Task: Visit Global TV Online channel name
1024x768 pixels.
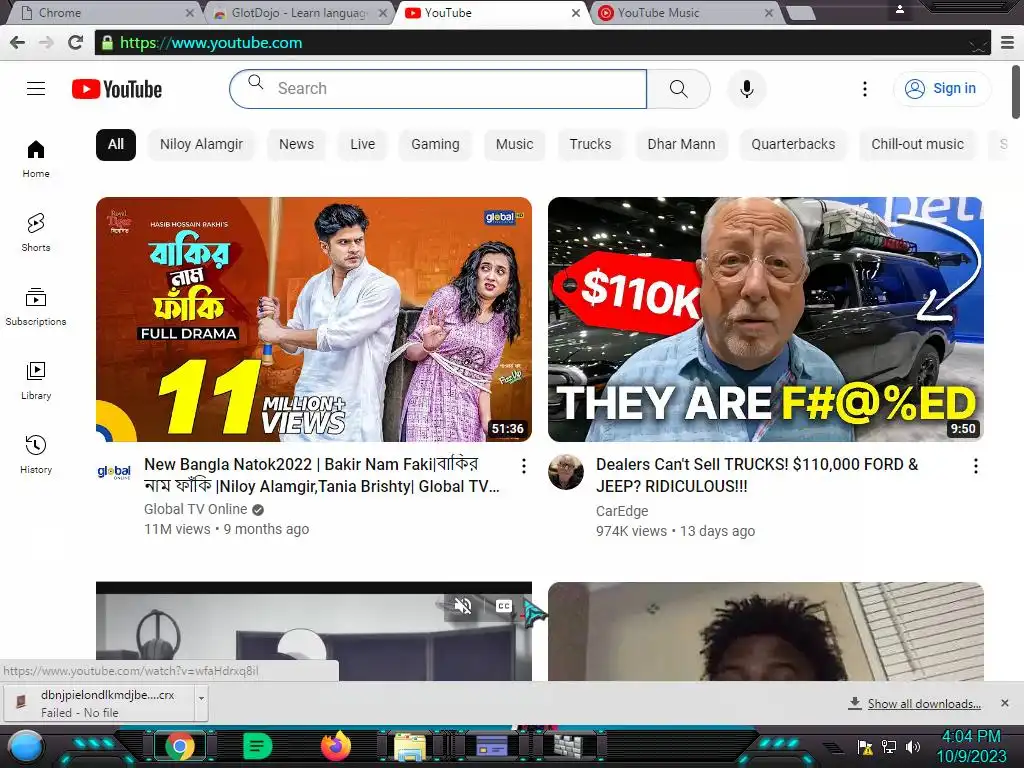Action: coord(195,509)
